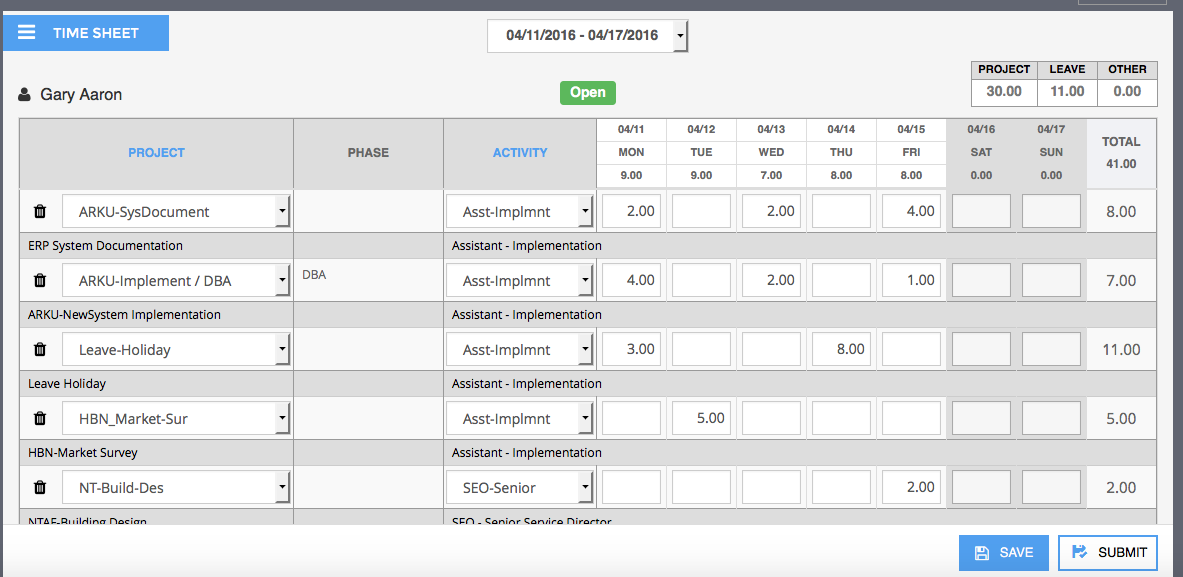
Task: Open the hamburger menu beside Time Sheet
Action: (x=27, y=33)
